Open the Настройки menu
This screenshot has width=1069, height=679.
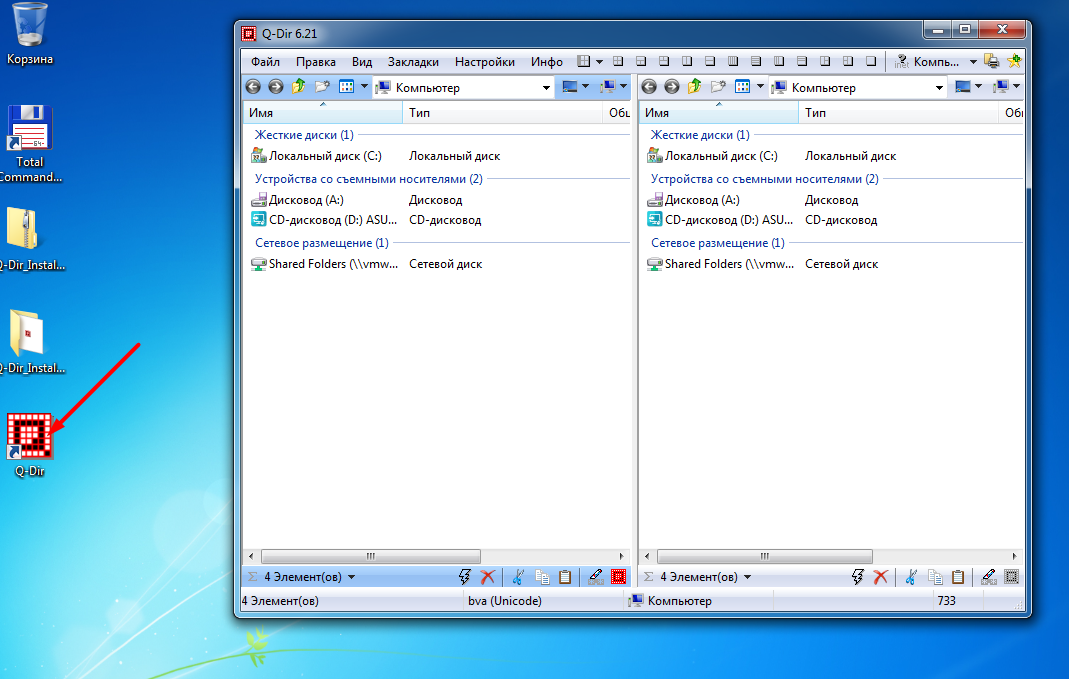pyautogui.click(x=485, y=61)
